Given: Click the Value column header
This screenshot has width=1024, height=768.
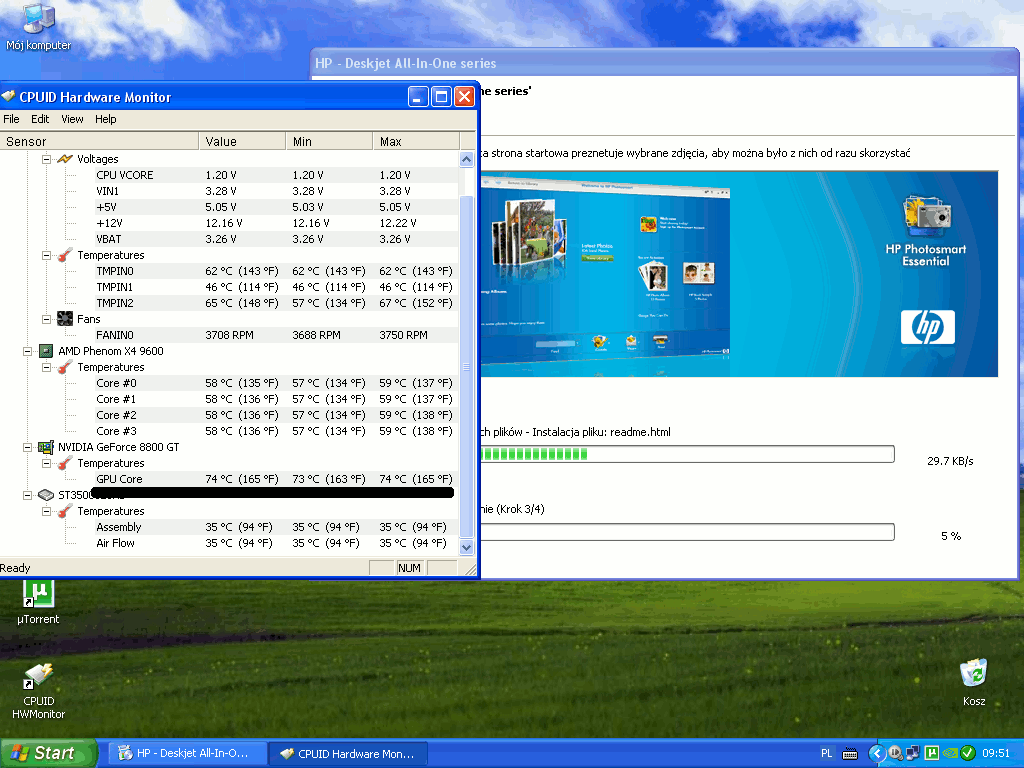Looking at the screenshot, I should 242,141.
